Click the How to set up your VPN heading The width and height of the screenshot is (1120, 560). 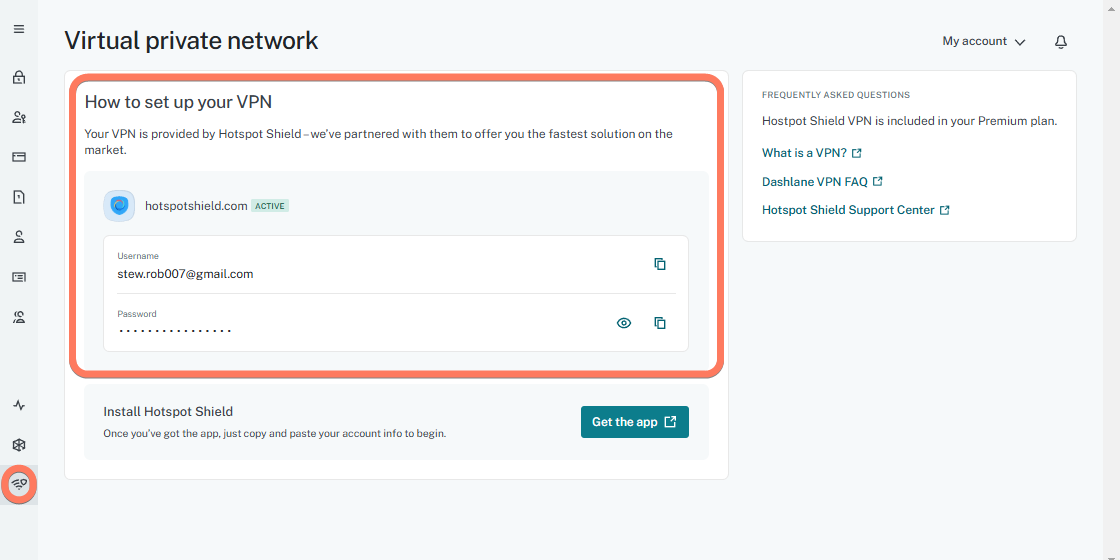pyautogui.click(x=179, y=101)
